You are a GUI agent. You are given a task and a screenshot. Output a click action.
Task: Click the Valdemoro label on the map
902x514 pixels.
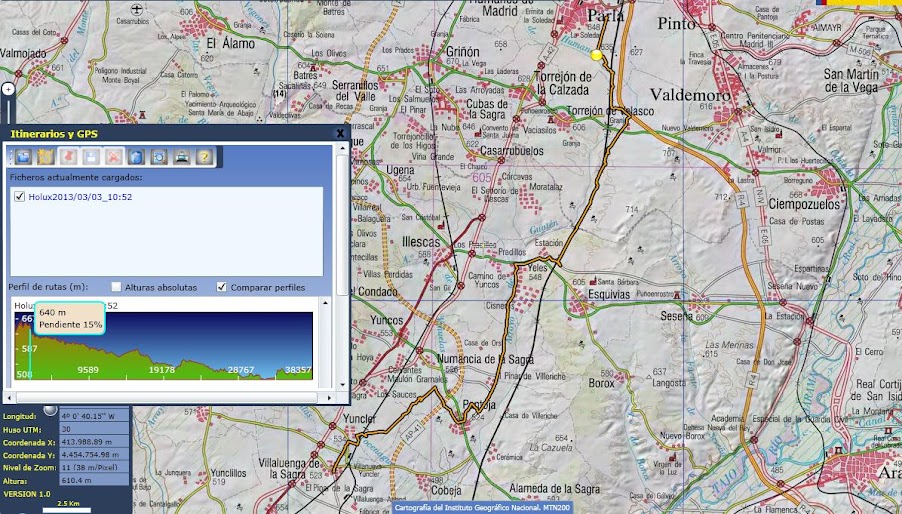click(690, 94)
